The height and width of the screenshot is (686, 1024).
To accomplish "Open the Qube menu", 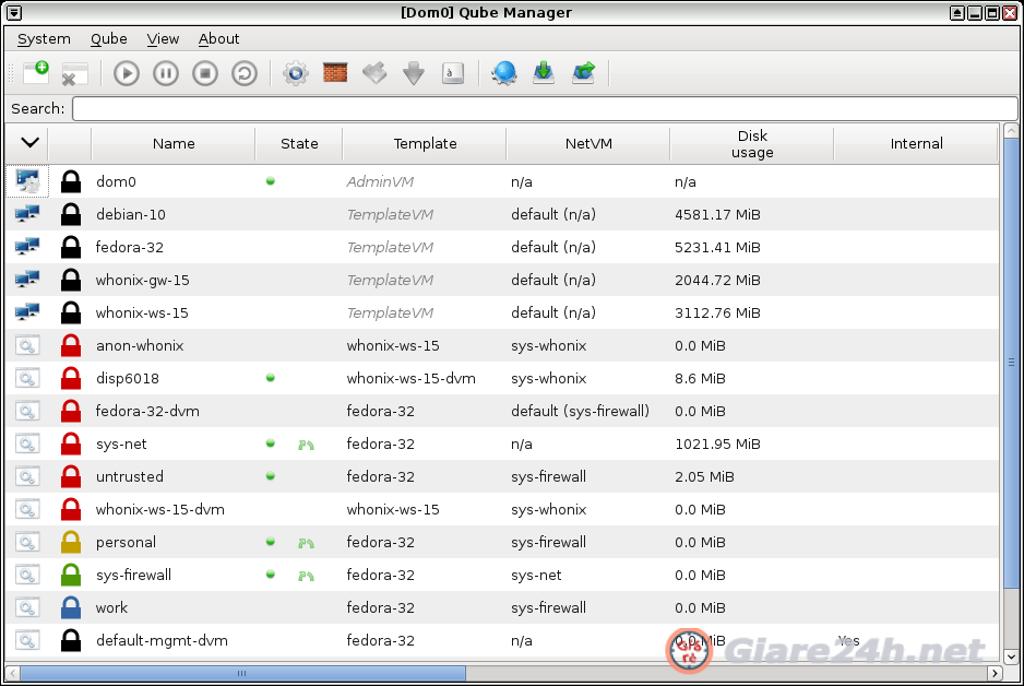I will point(108,39).
